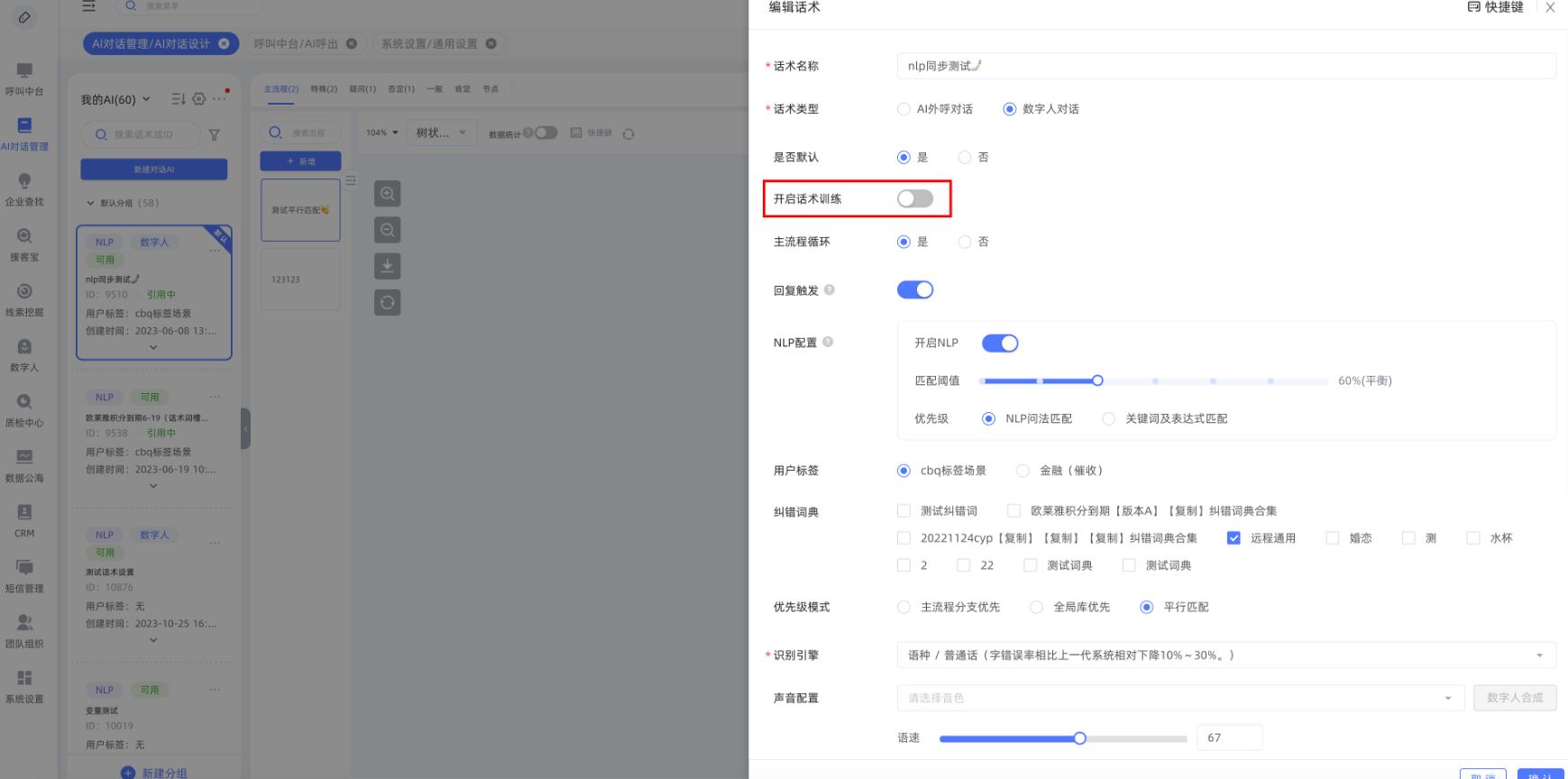Uncheck the 远程通用 dictionary checkbox
The height and width of the screenshot is (779, 1568).
tap(1233, 538)
